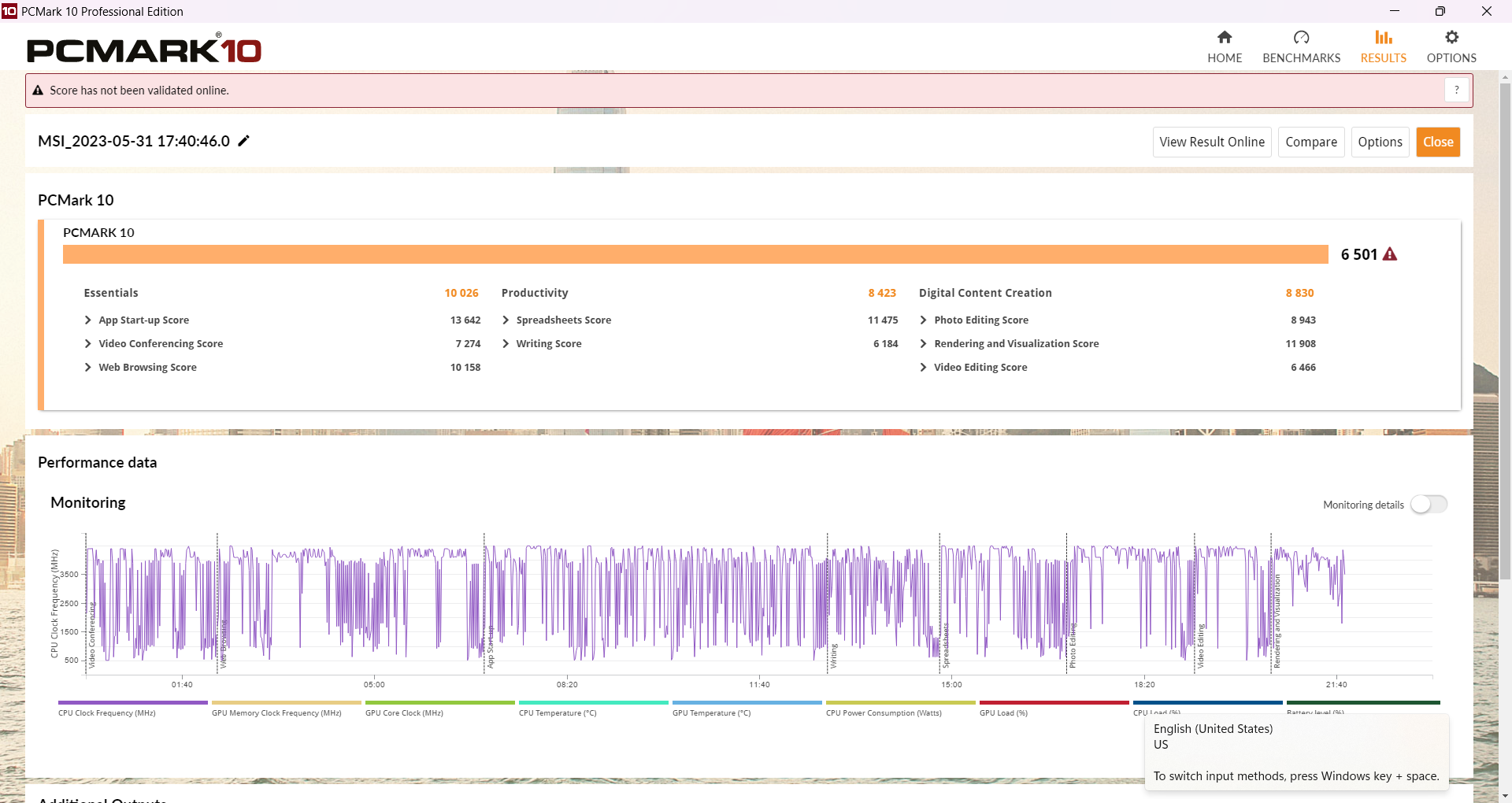Click the Video Editing marker on chart

[x=1200, y=646]
